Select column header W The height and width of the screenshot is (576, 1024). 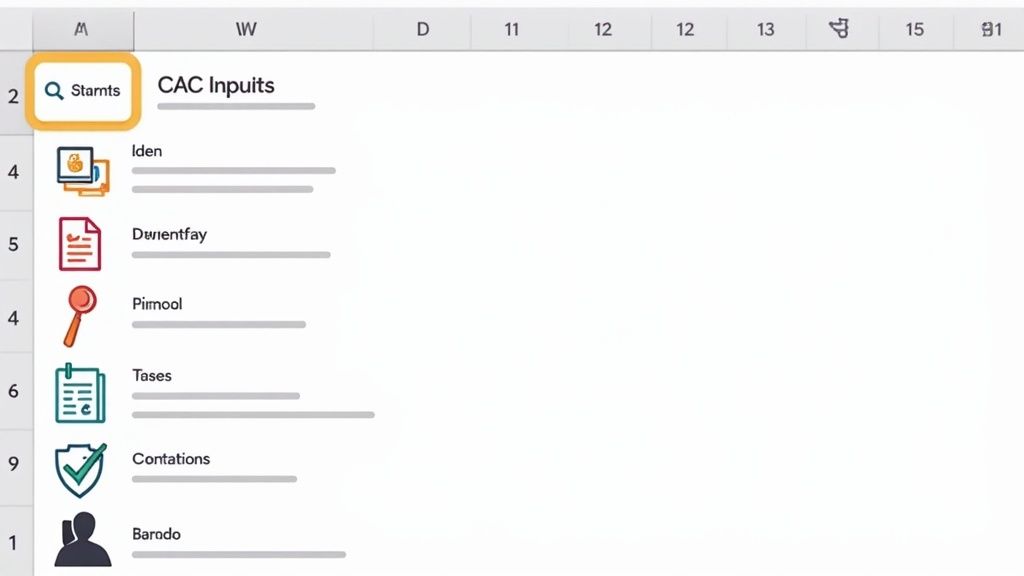click(x=246, y=29)
